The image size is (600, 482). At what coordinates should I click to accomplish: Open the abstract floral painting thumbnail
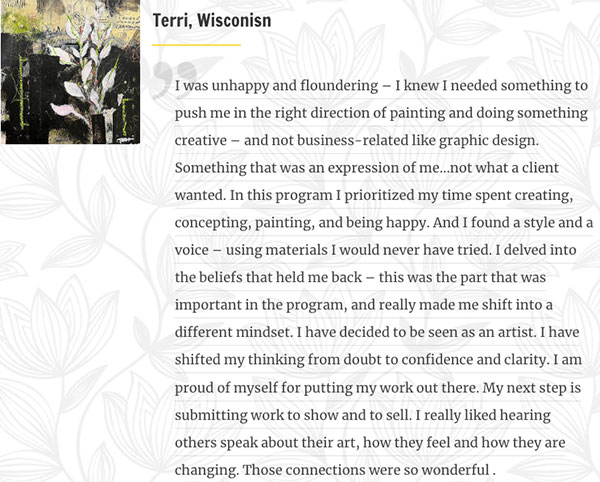(x=70, y=72)
